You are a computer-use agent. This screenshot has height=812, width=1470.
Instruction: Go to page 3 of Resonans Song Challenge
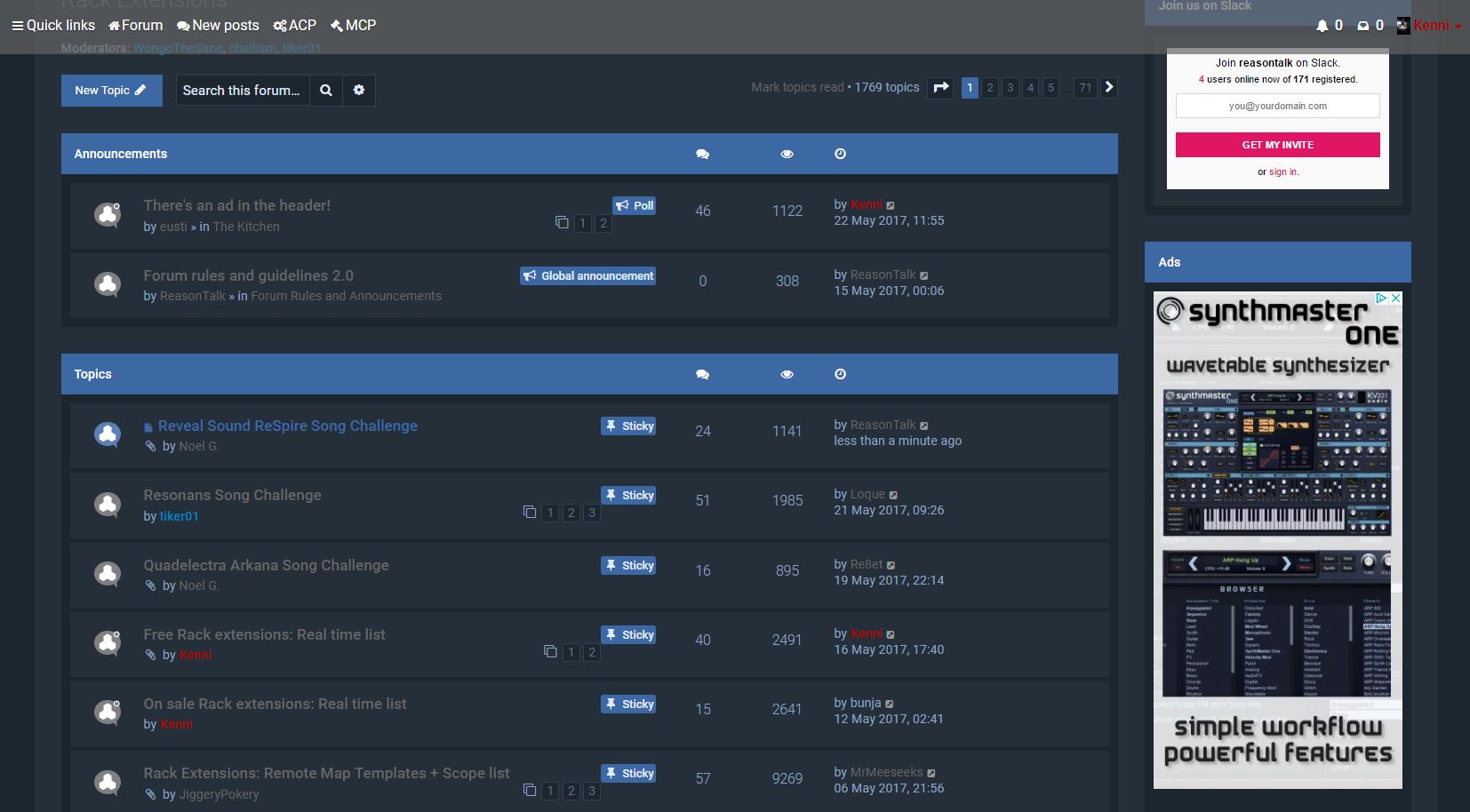[592, 513]
